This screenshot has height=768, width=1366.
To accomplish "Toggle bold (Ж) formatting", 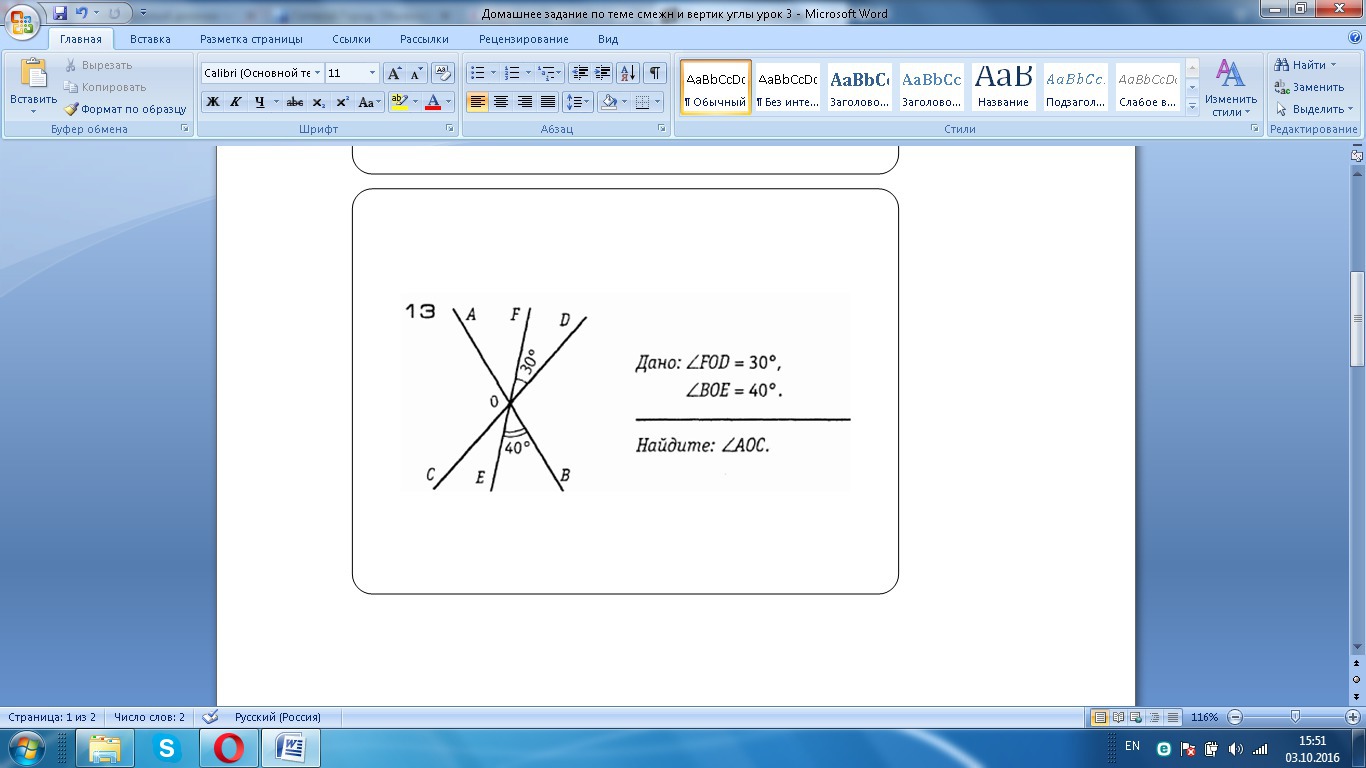I will pos(213,102).
